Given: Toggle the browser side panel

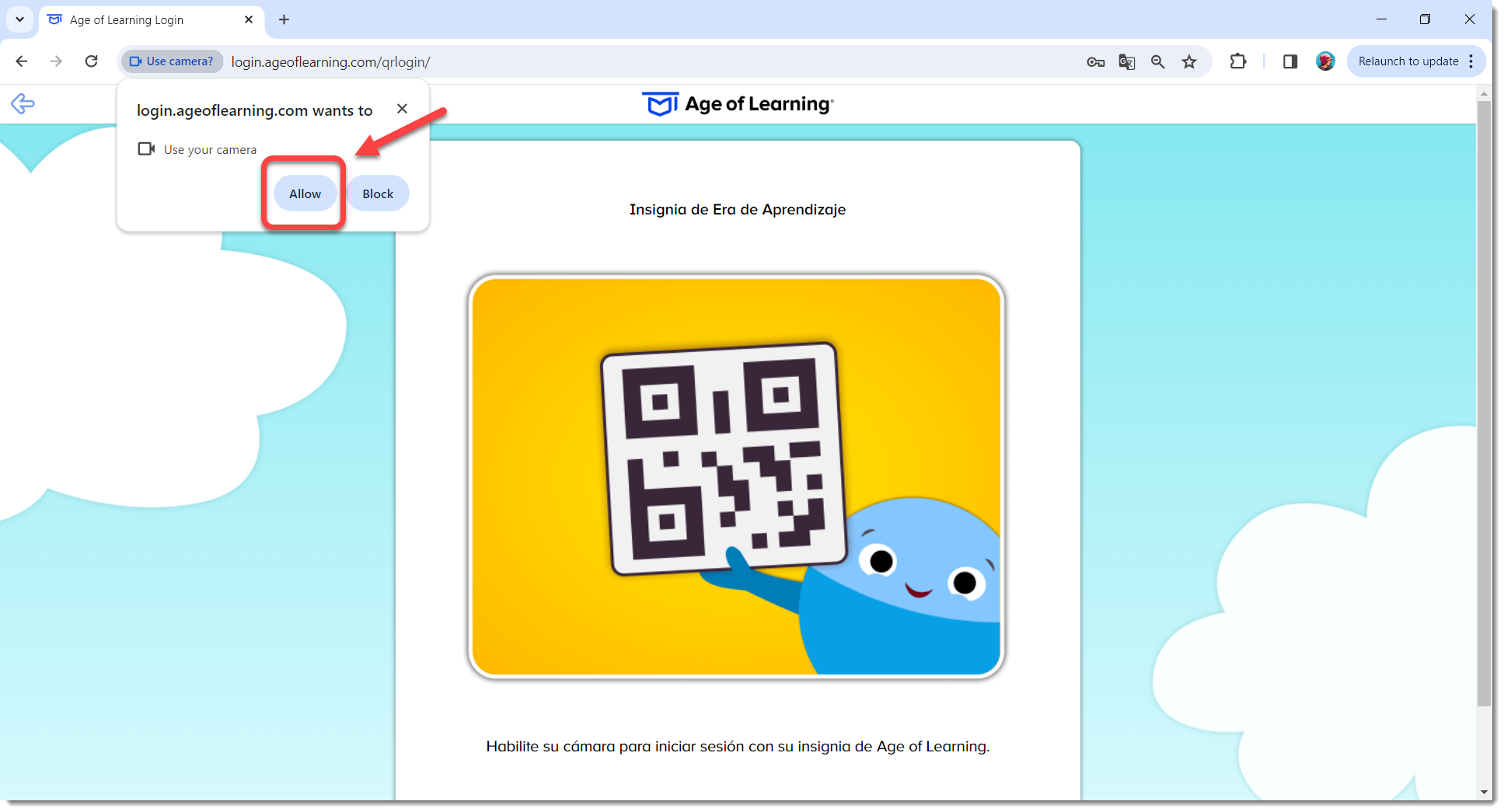Looking at the screenshot, I should [1290, 61].
